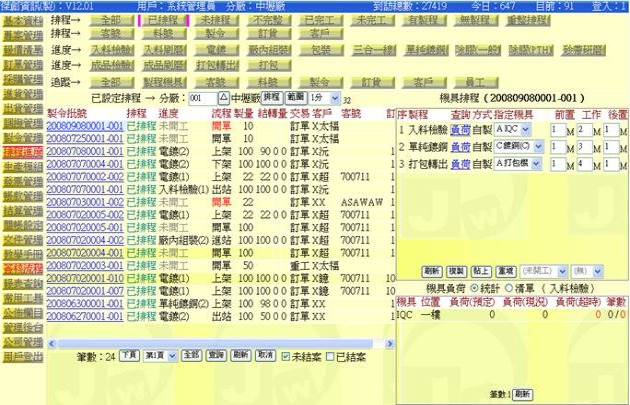Select the 清單 radio button

(509, 287)
